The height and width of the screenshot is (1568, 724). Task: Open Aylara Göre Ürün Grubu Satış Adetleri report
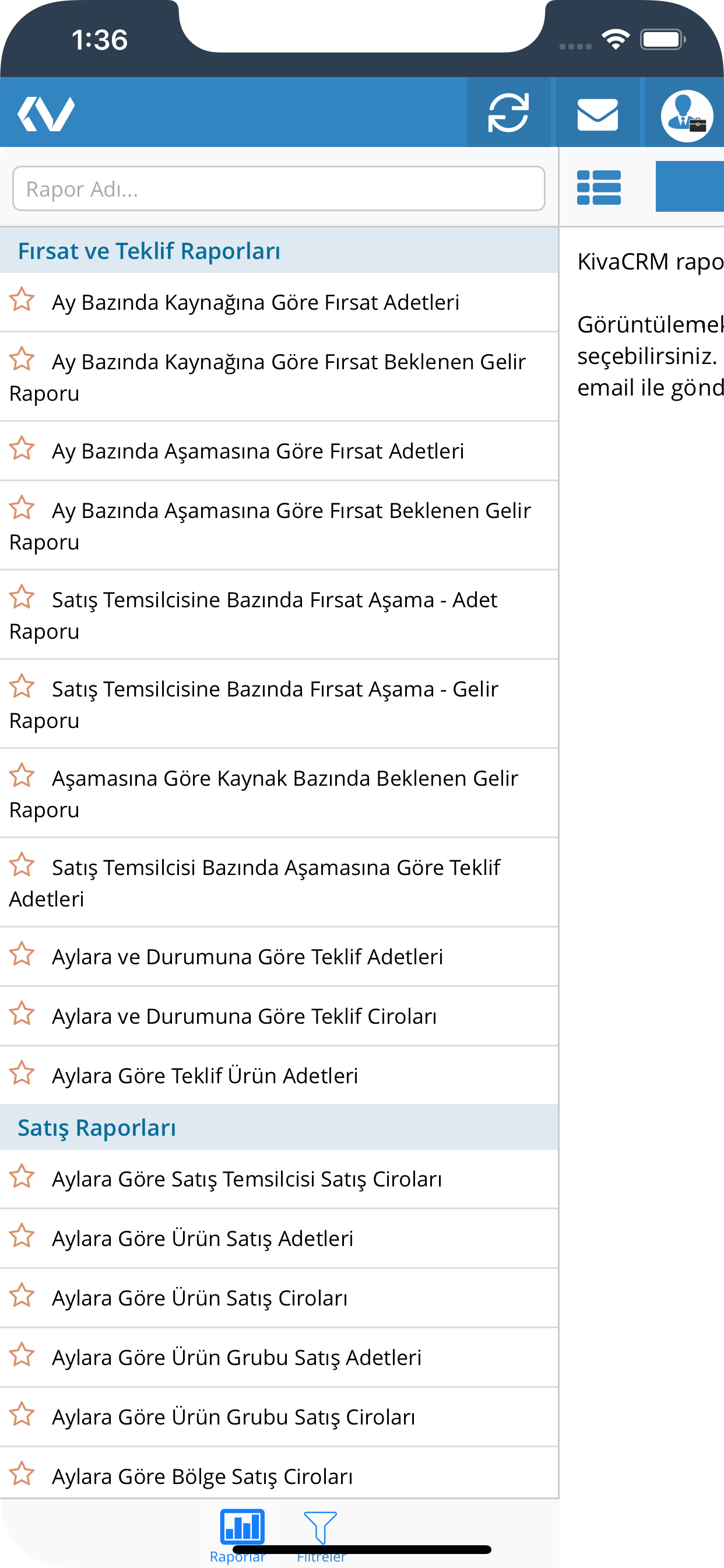(x=279, y=1357)
